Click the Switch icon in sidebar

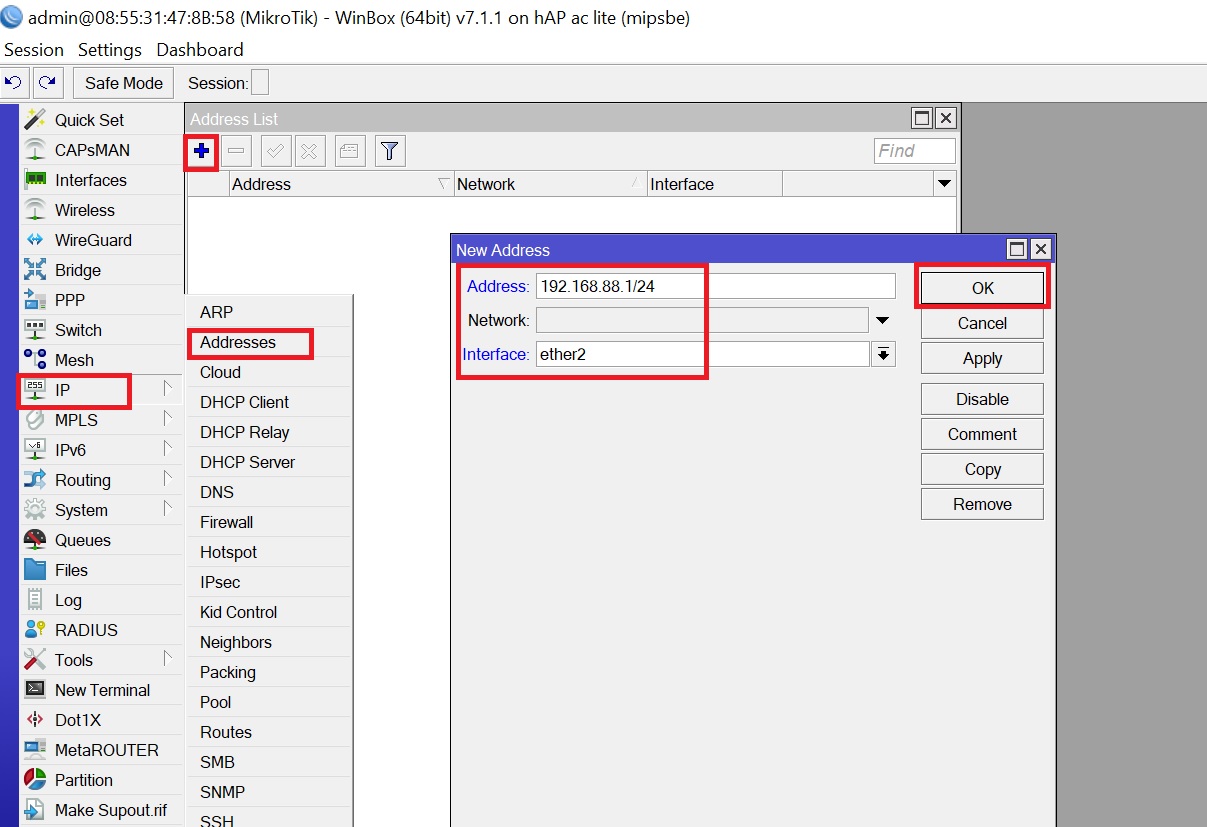(x=36, y=329)
